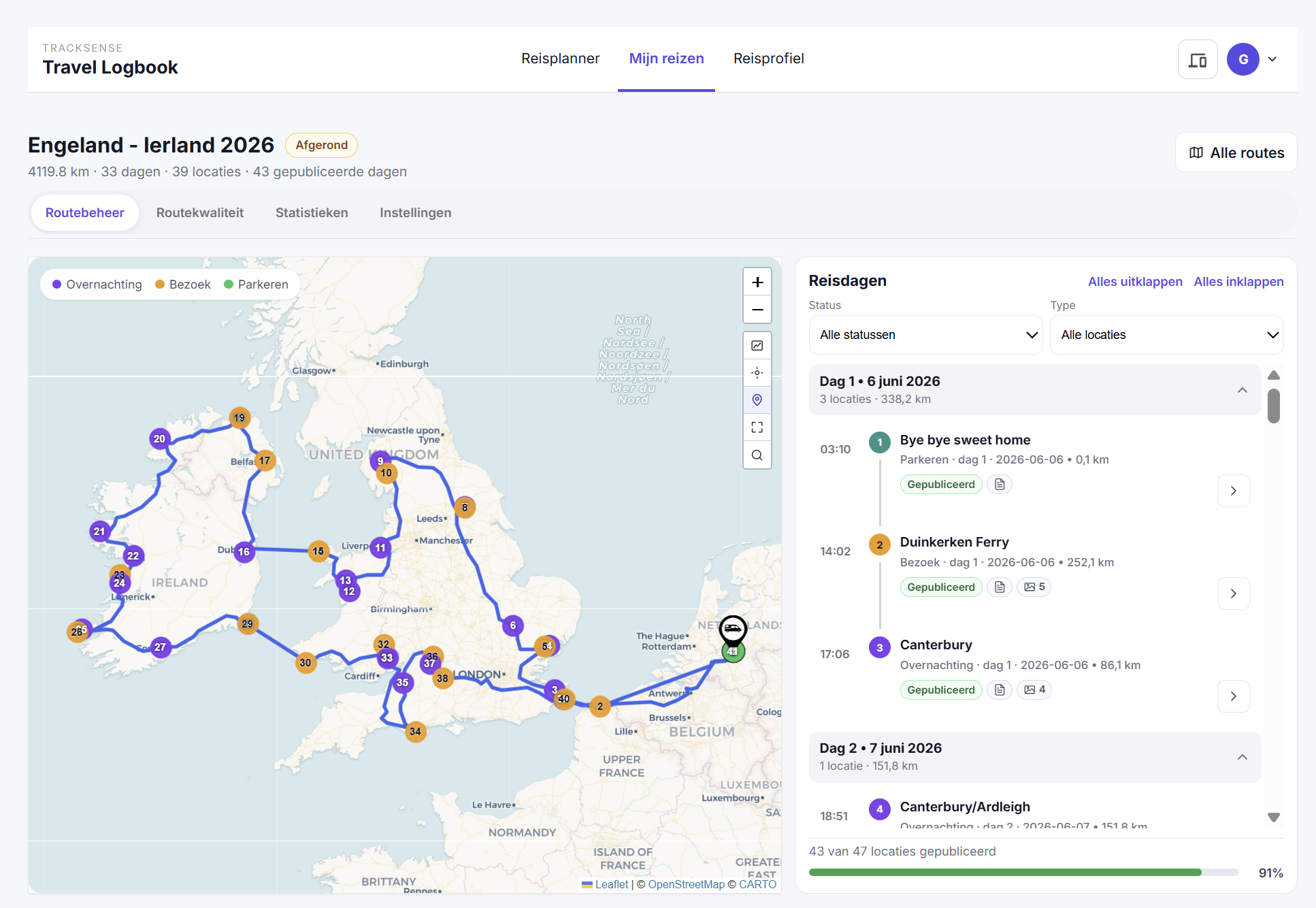
Task: Open the elevation chart map control
Action: pos(757,346)
